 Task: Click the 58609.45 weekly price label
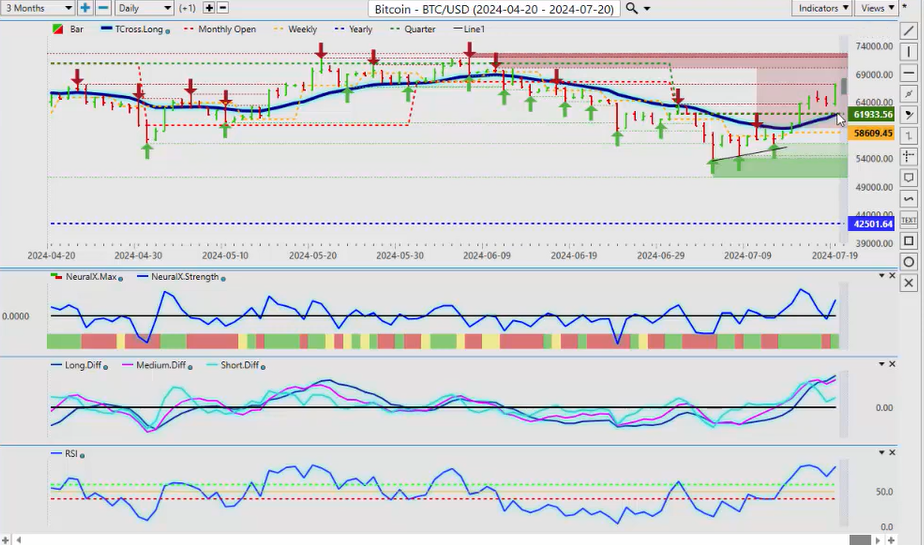click(873, 133)
